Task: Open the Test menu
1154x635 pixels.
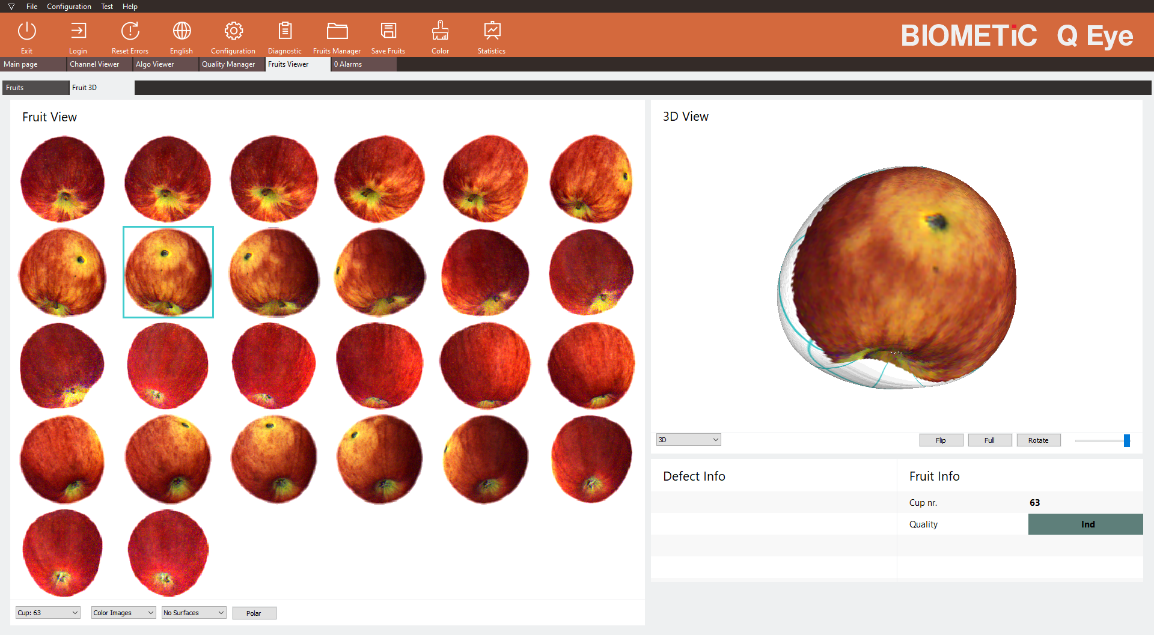Action: coord(107,6)
